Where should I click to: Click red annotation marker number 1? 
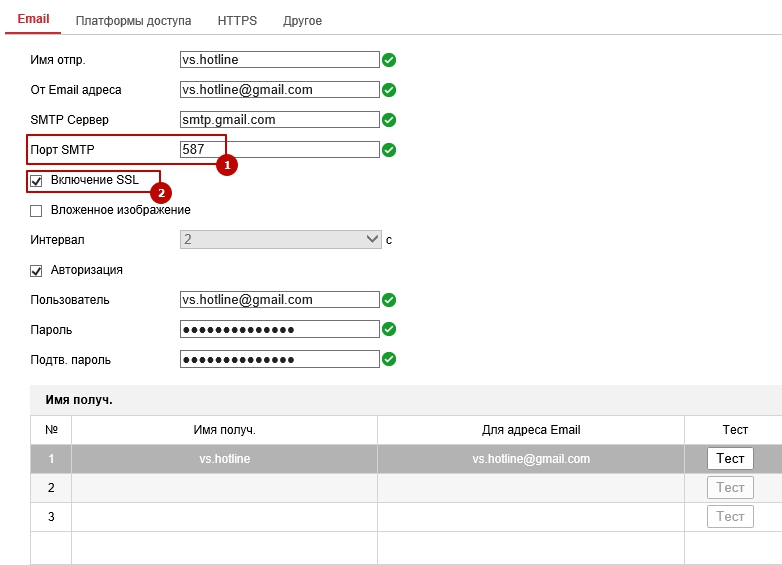(227, 164)
